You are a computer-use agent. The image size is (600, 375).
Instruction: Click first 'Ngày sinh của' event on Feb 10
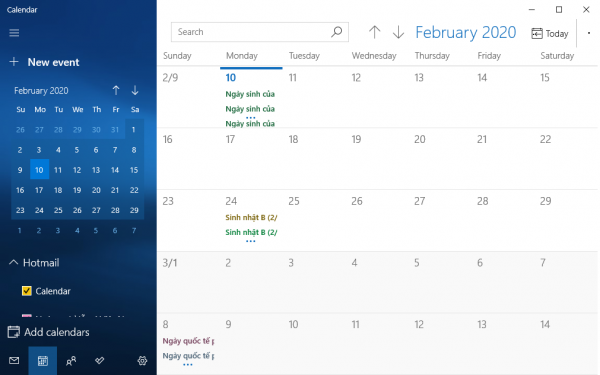[250, 94]
